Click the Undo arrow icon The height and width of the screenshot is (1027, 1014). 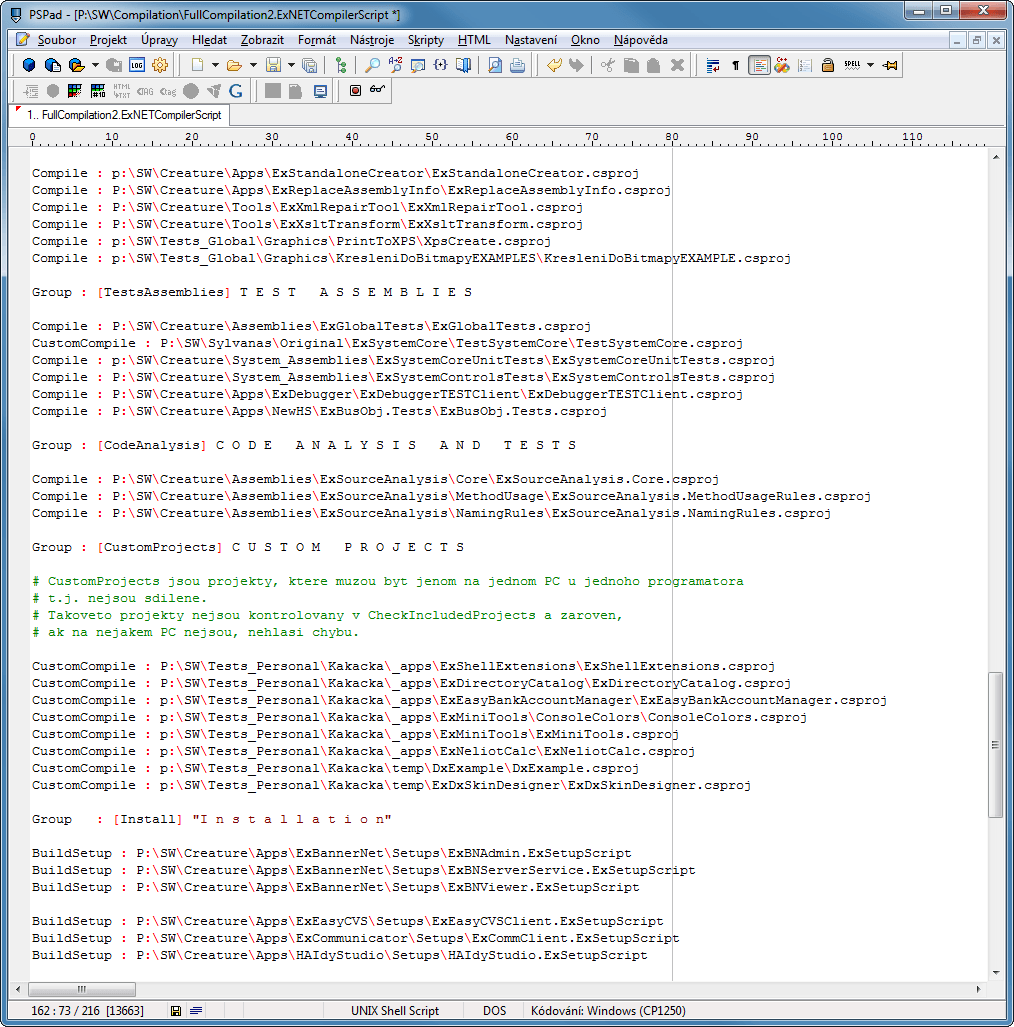click(x=554, y=65)
